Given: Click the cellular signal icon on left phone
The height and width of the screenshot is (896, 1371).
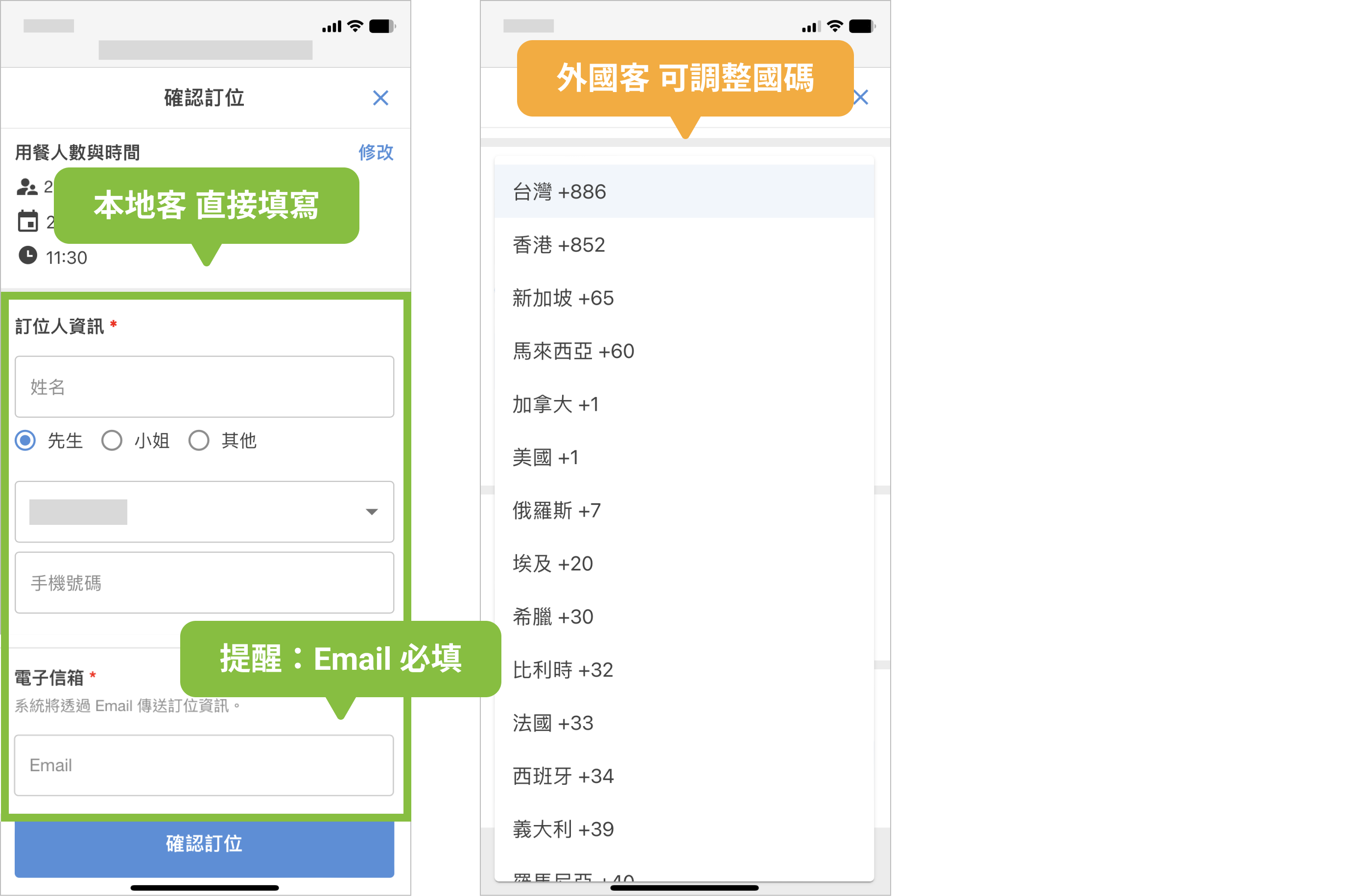Looking at the screenshot, I should pyautogui.click(x=332, y=26).
